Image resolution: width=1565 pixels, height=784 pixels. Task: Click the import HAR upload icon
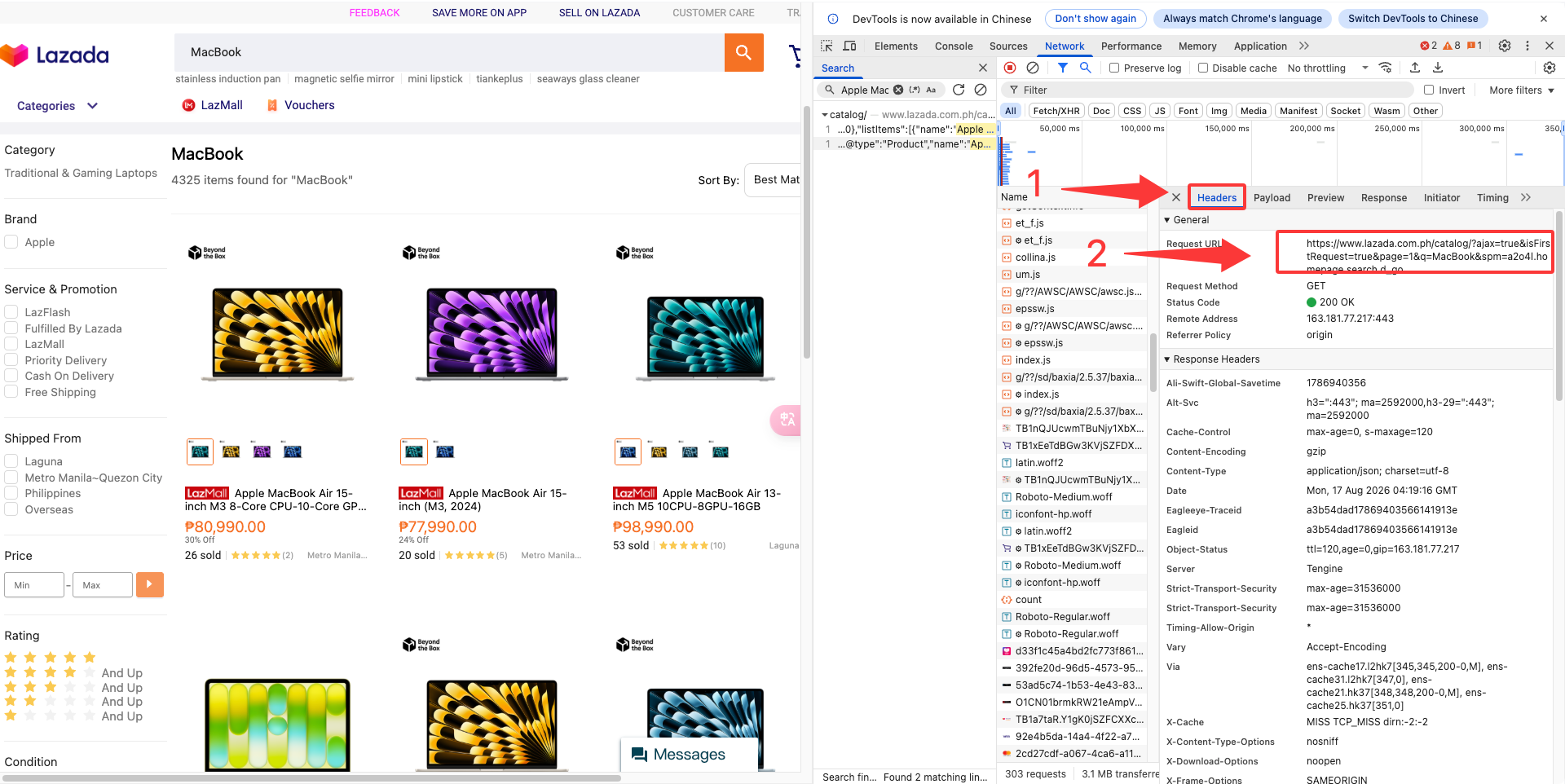pyautogui.click(x=1415, y=68)
